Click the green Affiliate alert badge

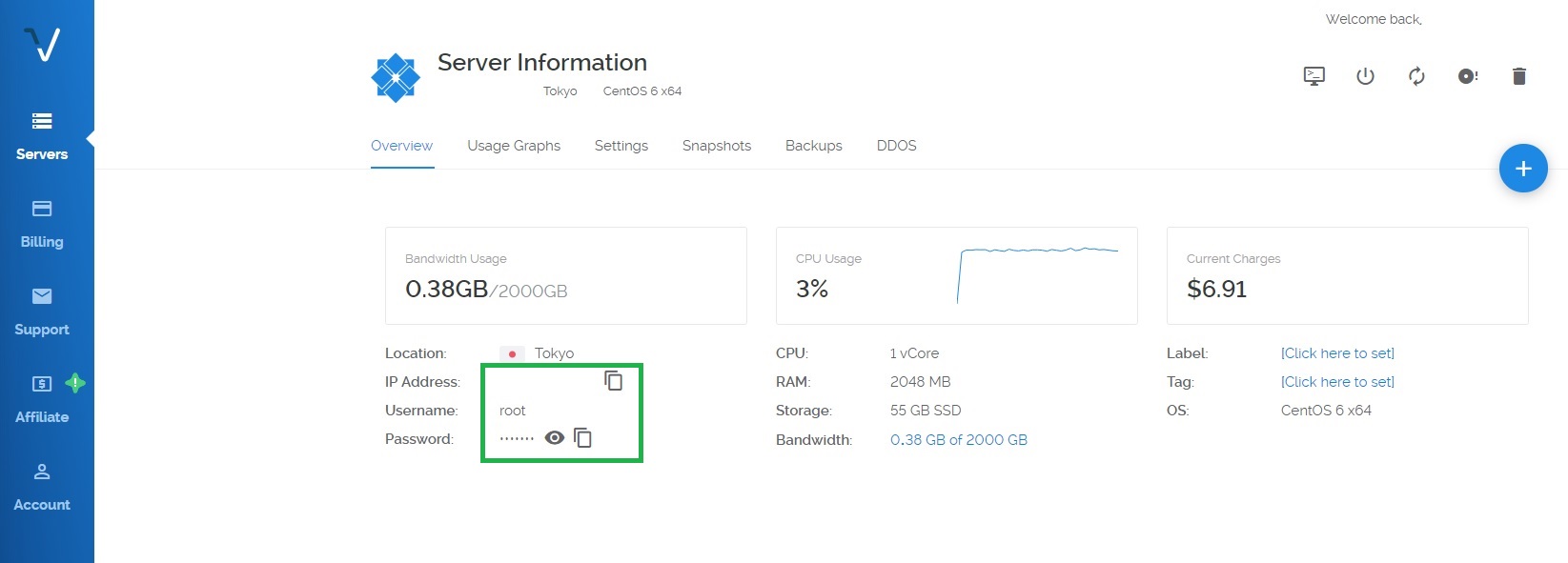tap(75, 383)
